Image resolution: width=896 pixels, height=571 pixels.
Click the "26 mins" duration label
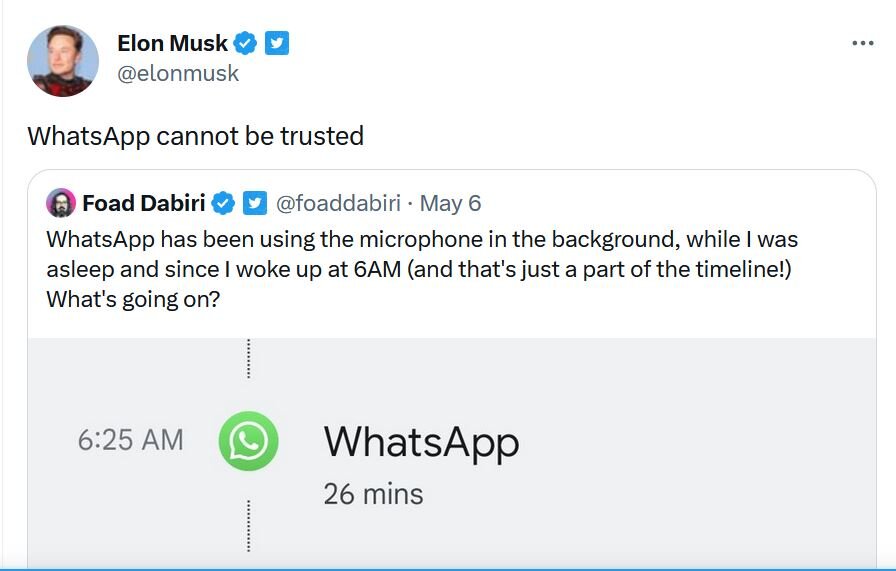click(x=373, y=494)
